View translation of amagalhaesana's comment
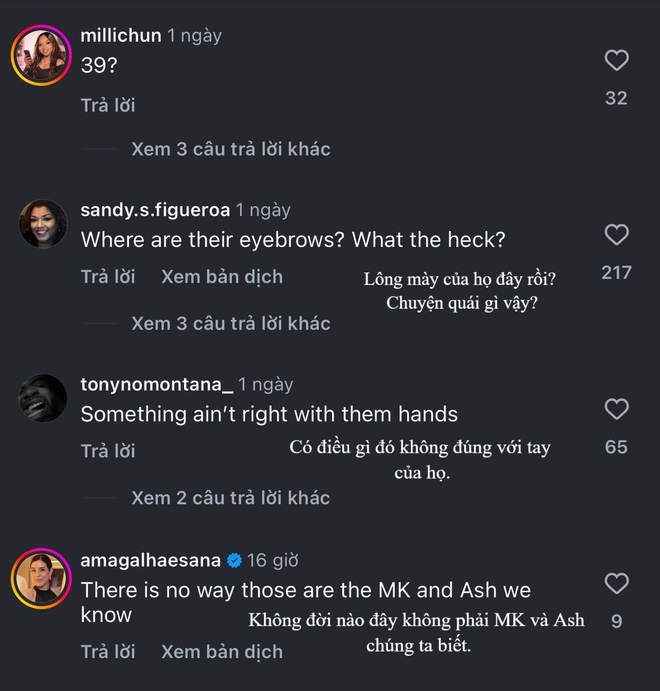 pos(222,651)
